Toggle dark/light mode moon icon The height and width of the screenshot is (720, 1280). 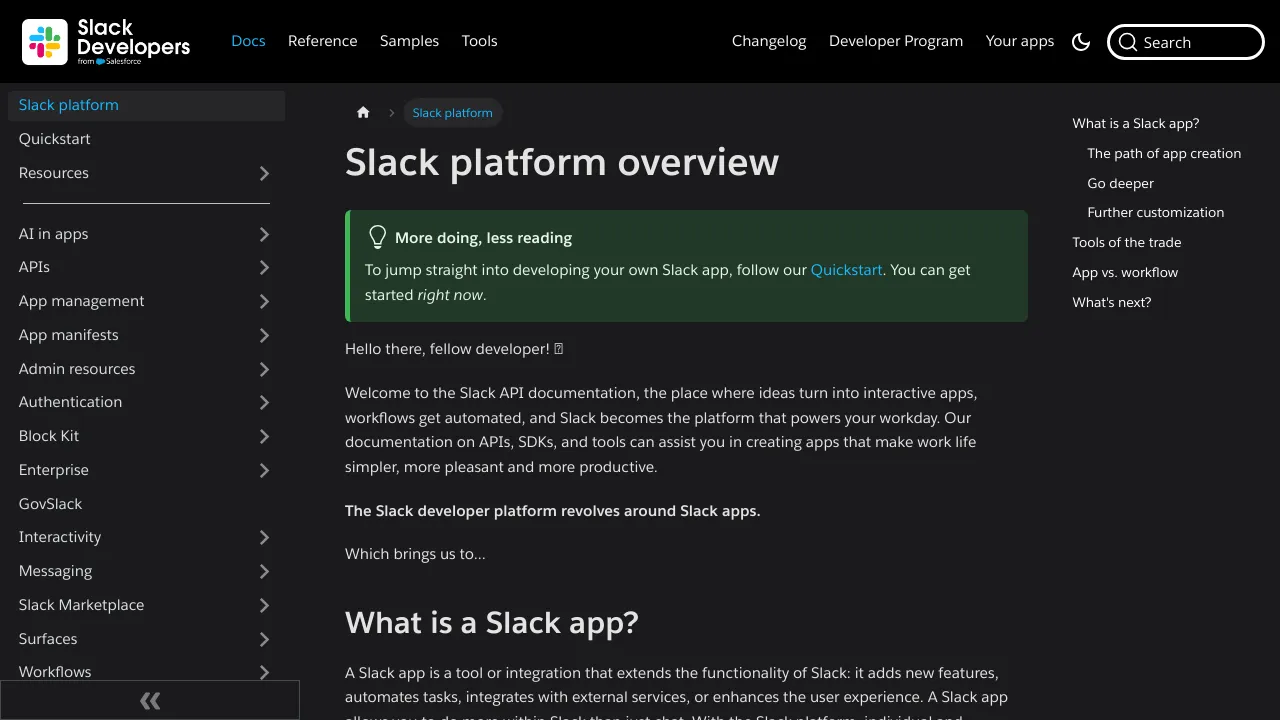click(x=1081, y=42)
